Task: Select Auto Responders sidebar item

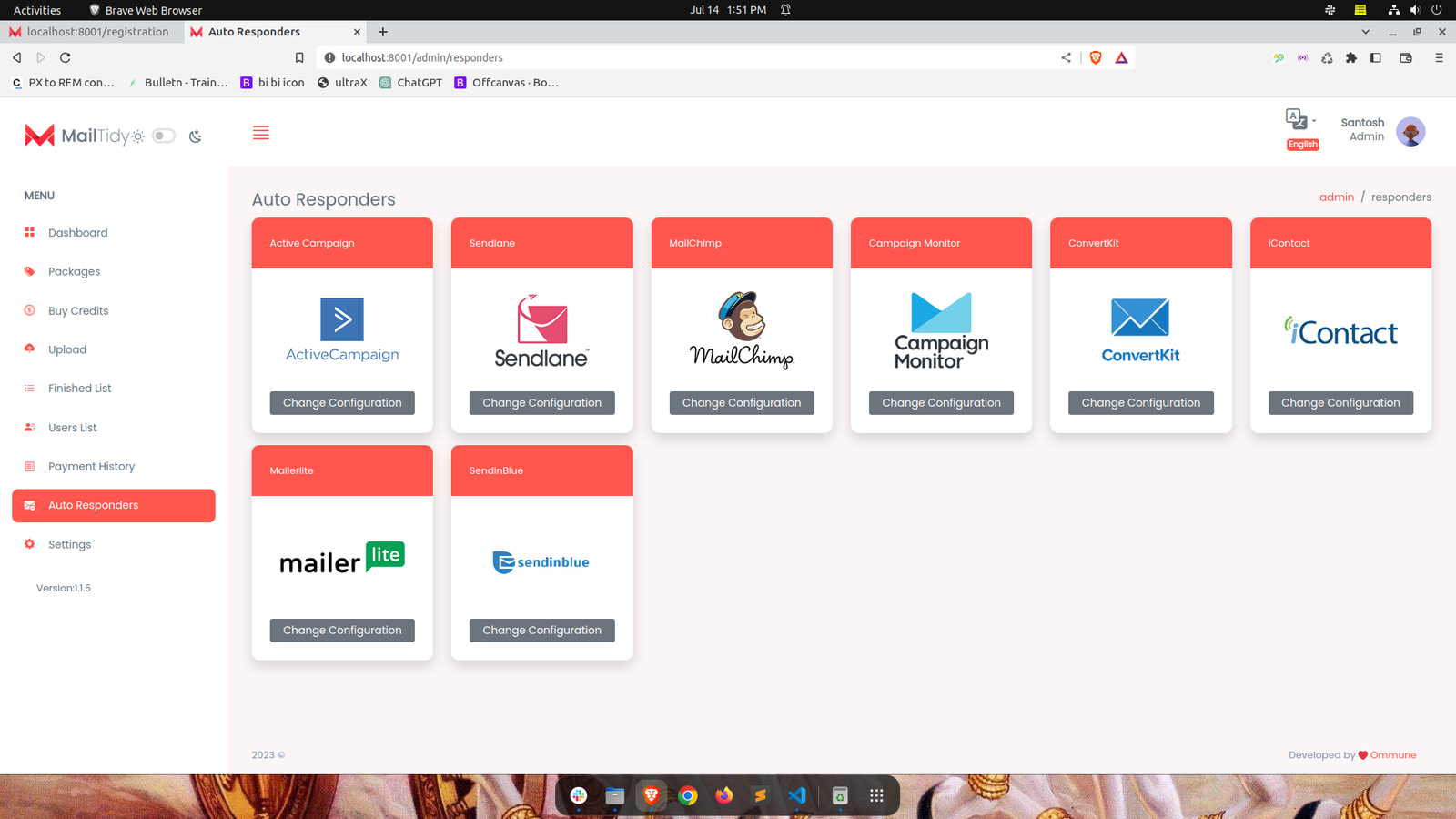Action: tap(114, 506)
